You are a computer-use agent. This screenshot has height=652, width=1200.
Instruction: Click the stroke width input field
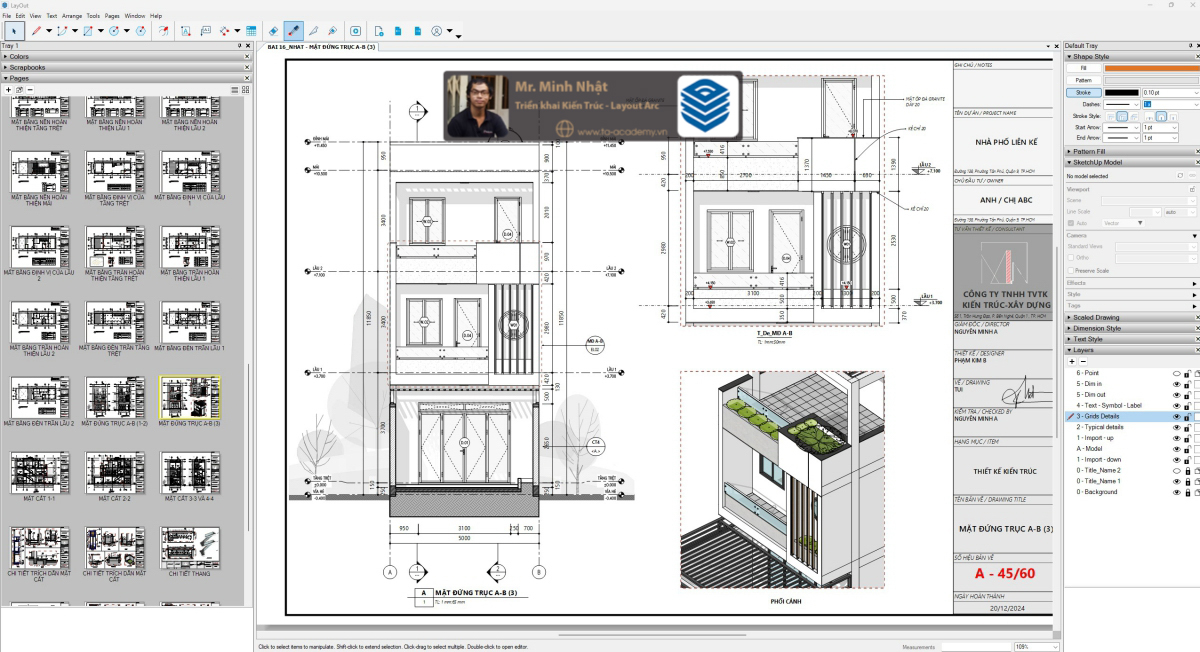[x=1167, y=92]
